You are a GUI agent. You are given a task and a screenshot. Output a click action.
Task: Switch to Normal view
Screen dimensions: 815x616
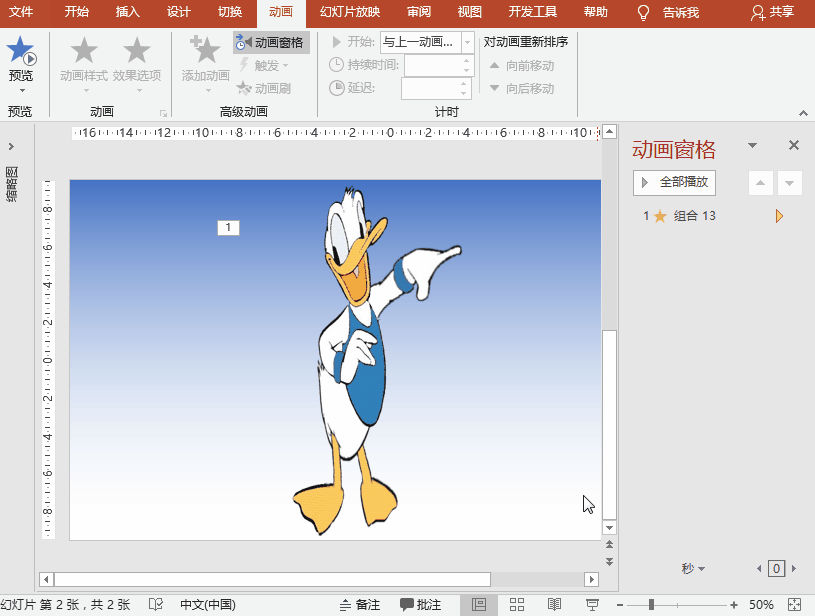tap(479, 605)
